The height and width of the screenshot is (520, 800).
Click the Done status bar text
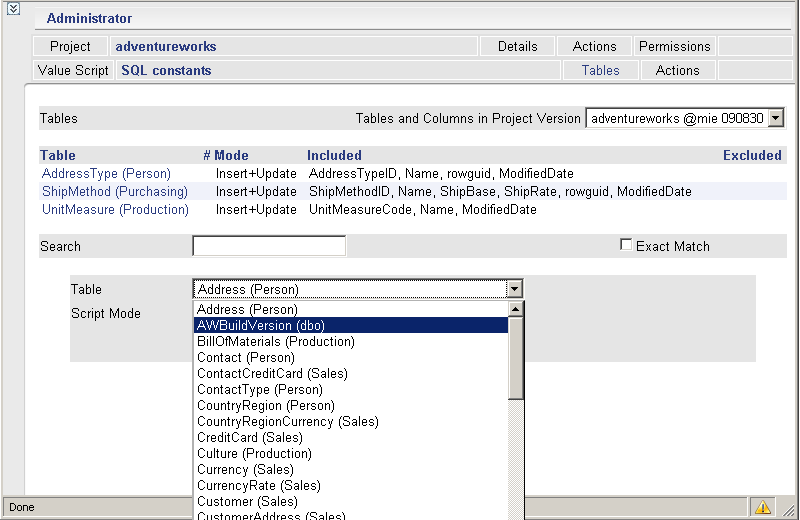click(22, 507)
